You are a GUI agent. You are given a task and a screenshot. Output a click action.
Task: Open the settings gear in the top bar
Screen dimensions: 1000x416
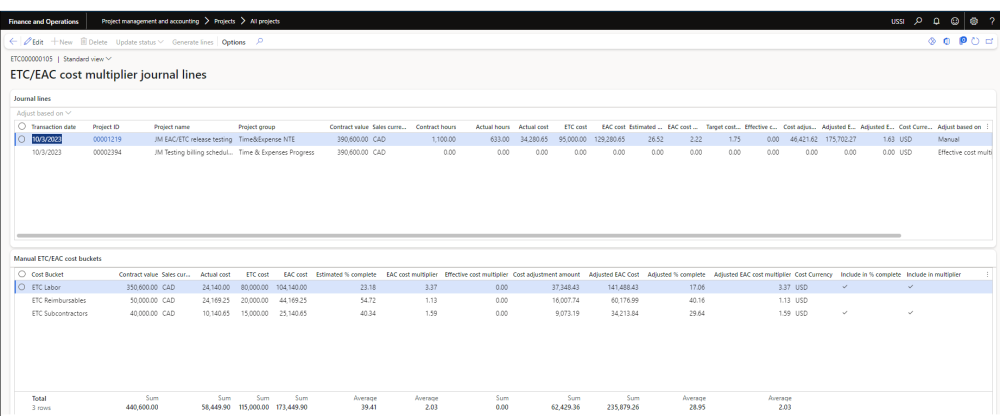click(973, 21)
